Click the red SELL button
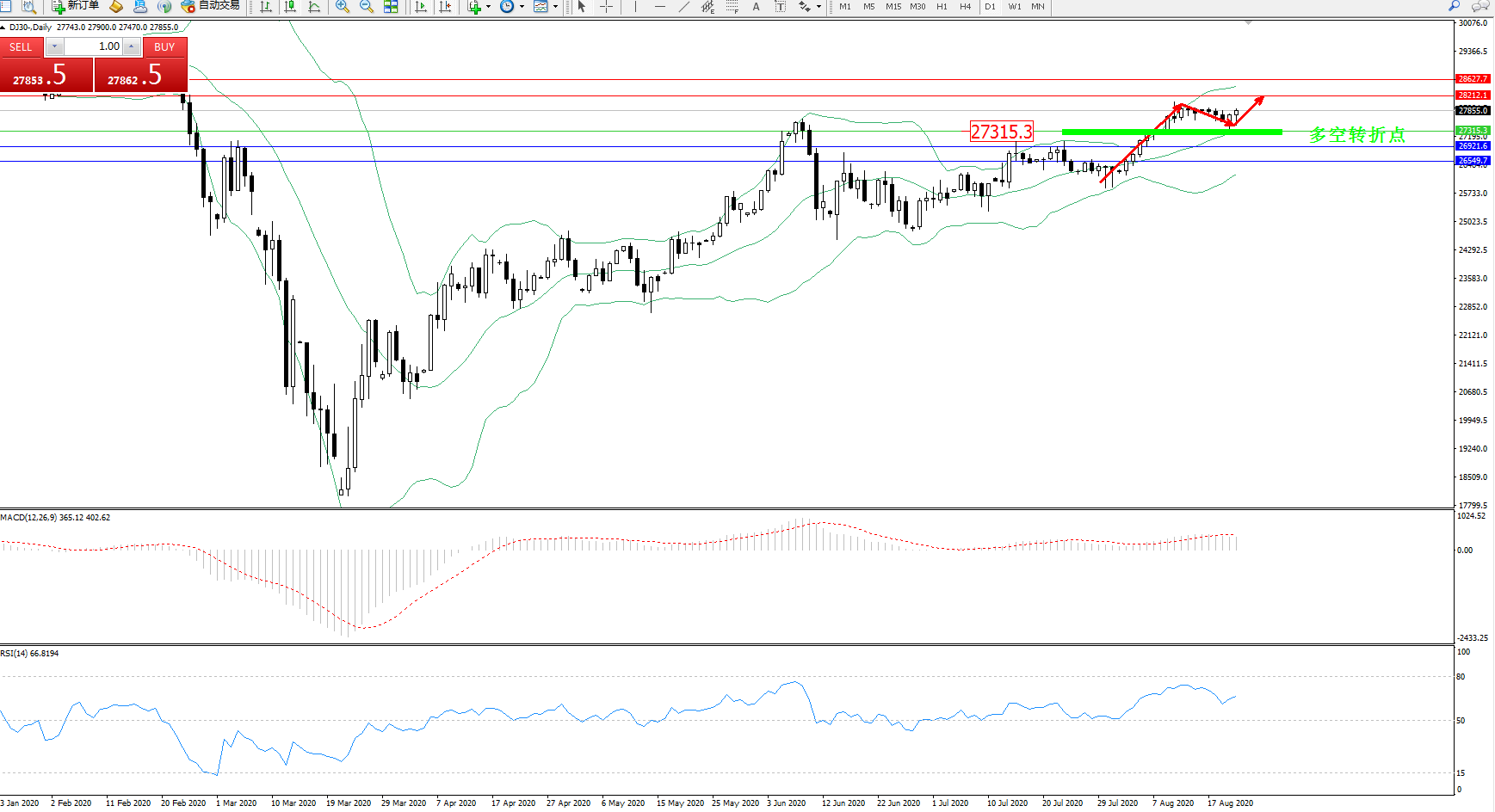Image resolution: width=1495 pixels, height=812 pixels. pyautogui.click(x=22, y=46)
